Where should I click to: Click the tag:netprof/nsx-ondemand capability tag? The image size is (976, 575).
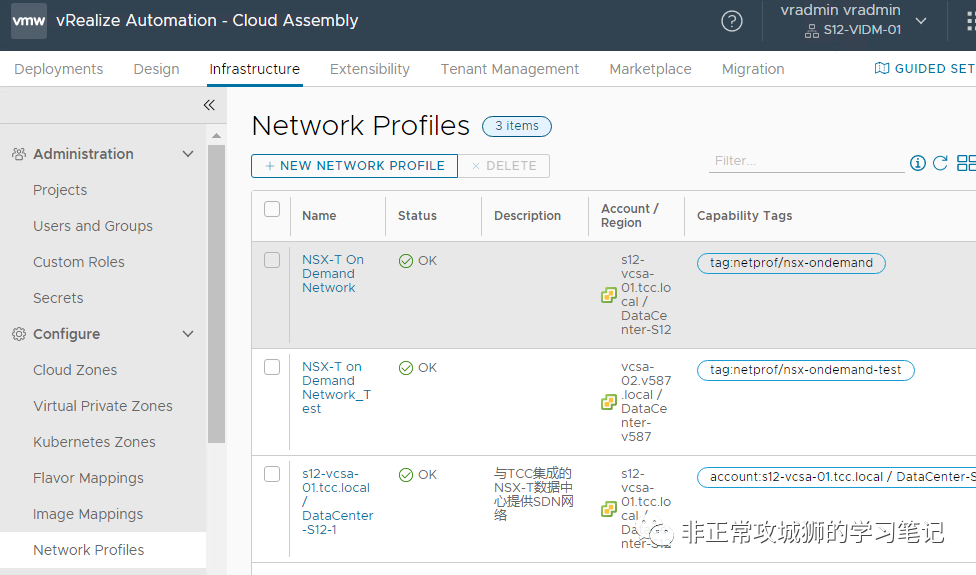point(791,263)
